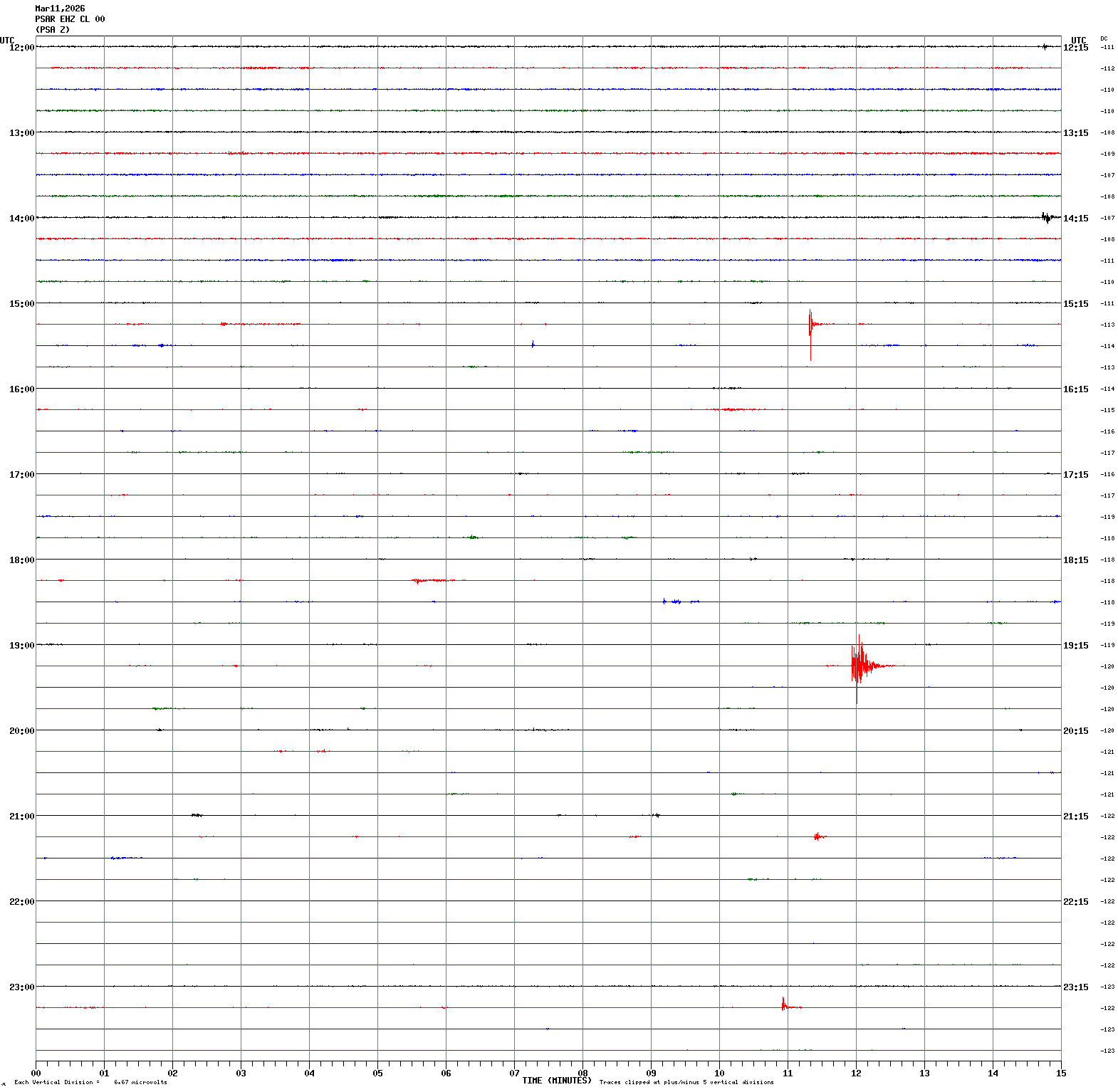Click the station title PSAR EHZ CL 00

click(70, 19)
